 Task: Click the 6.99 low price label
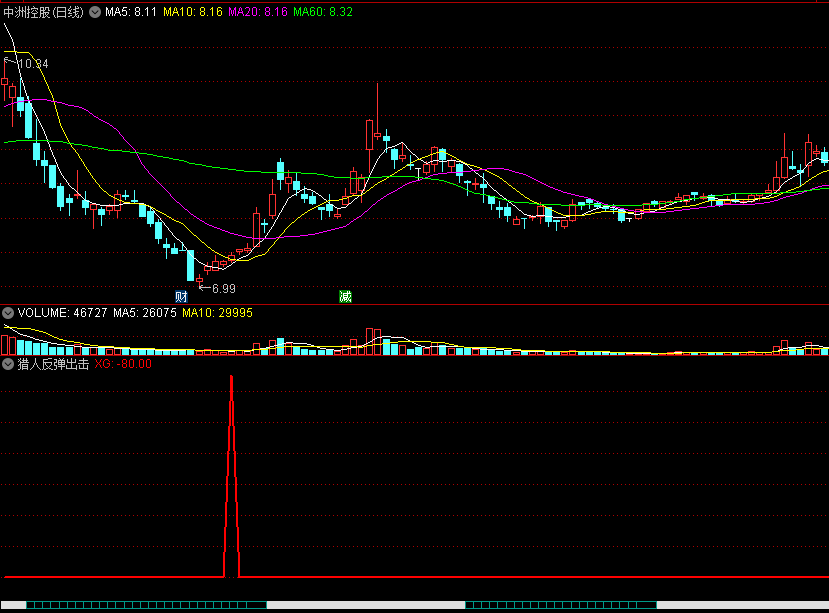(x=224, y=289)
